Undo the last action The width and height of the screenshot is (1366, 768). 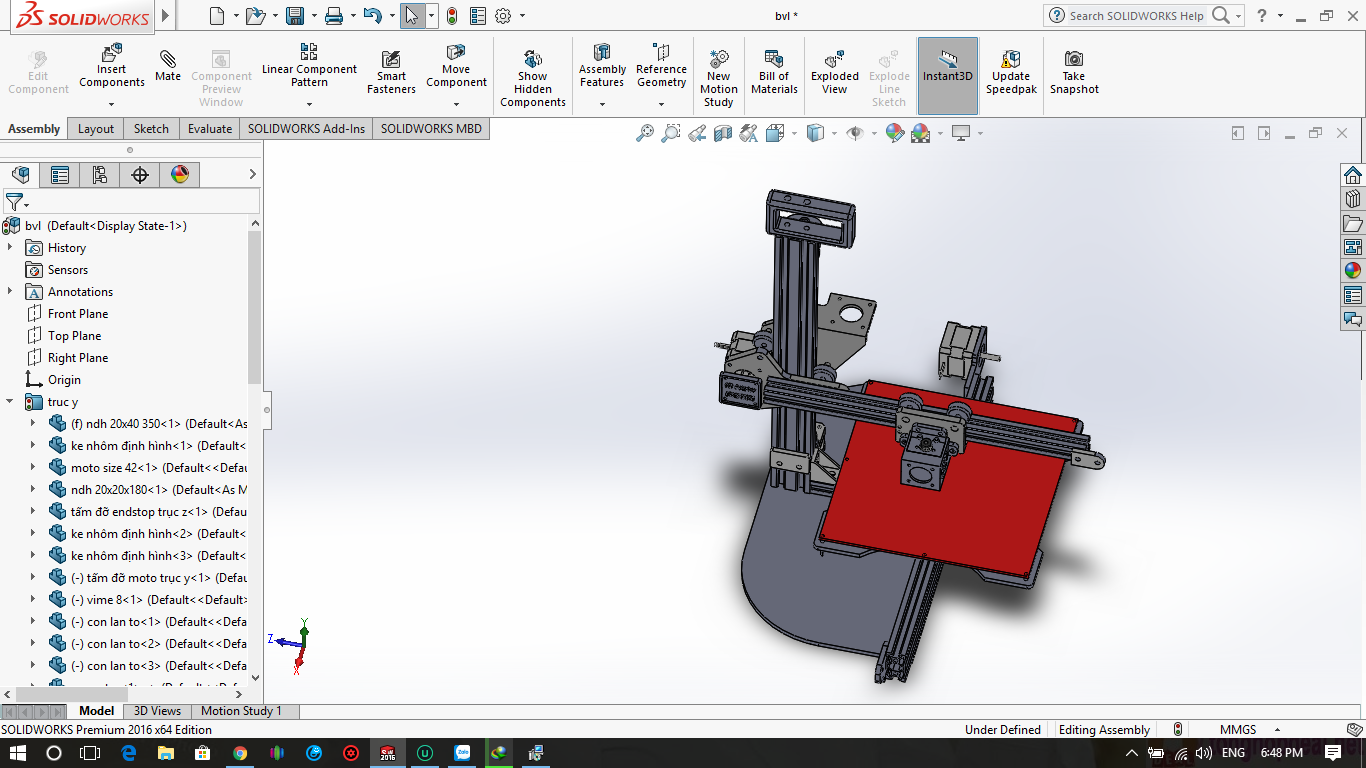pos(373,15)
